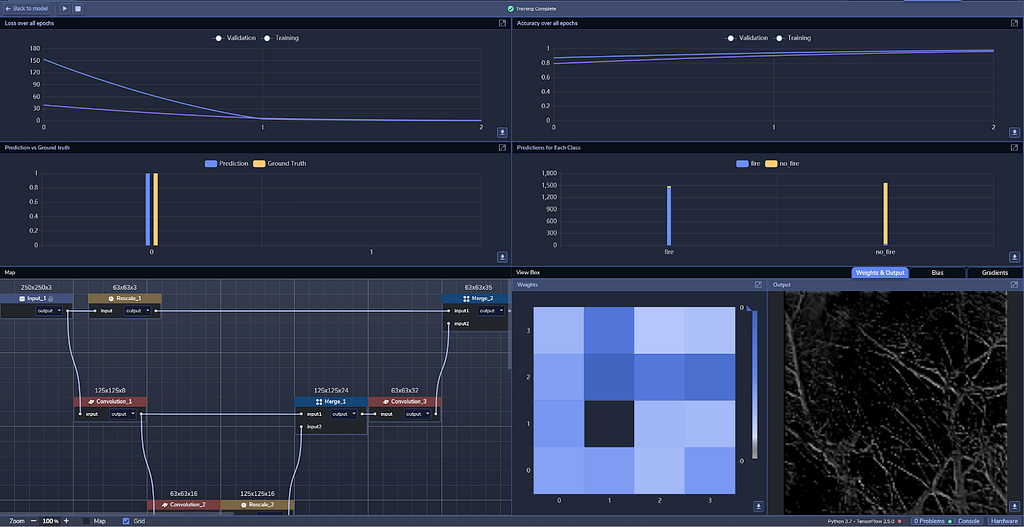The height and width of the screenshot is (527, 1024).
Task: Download the Loss over all epochs chart
Action: pyautogui.click(x=502, y=132)
